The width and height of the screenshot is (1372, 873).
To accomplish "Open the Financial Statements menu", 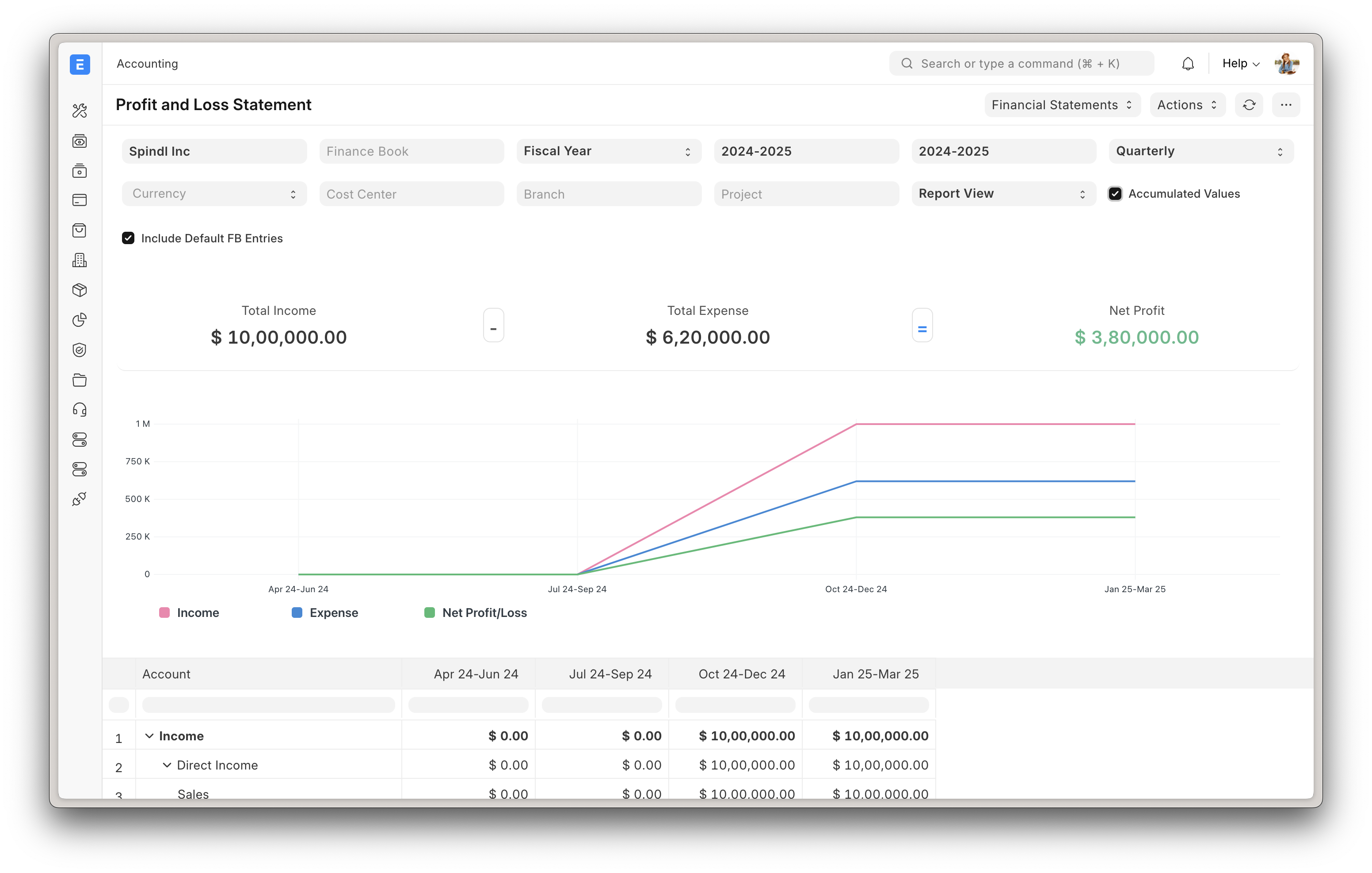I will (1061, 104).
